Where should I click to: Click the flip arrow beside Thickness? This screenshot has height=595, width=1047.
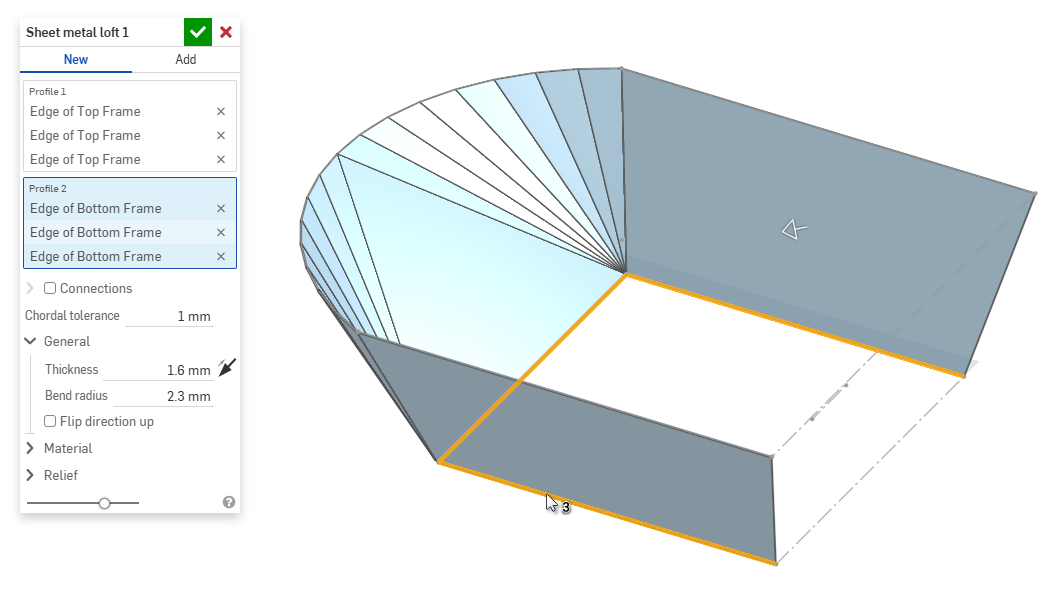click(x=228, y=369)
